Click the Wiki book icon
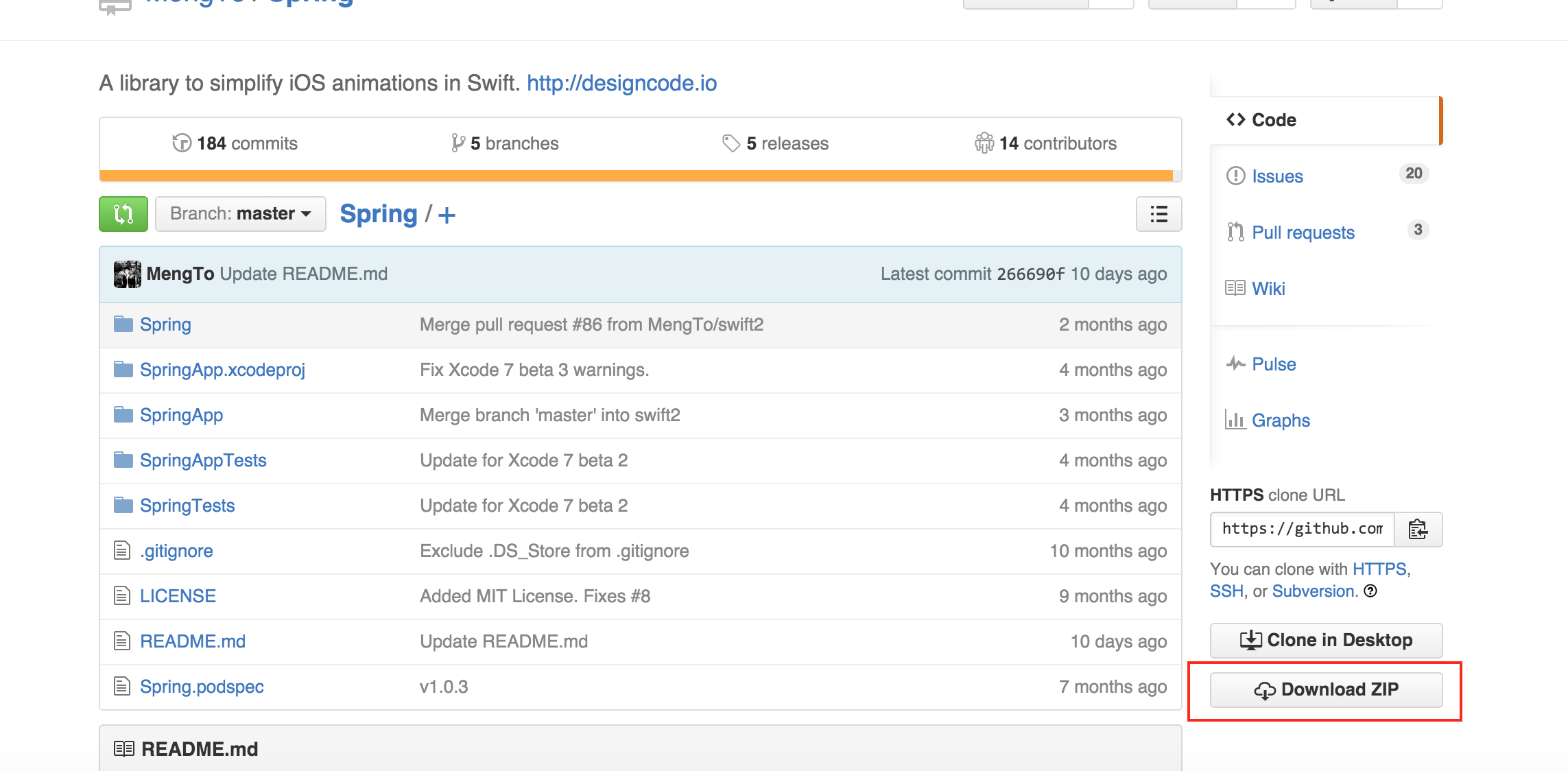The width and height of the screenshot is (1568, 771). [1235, 288]
